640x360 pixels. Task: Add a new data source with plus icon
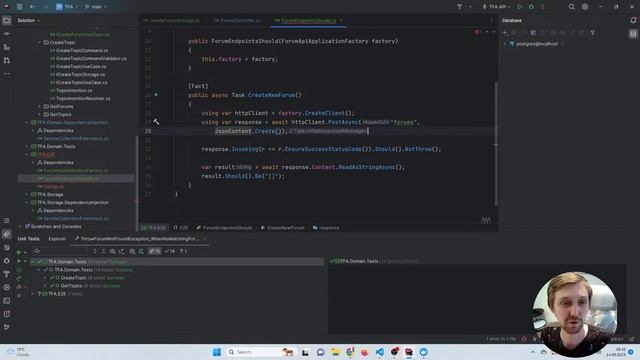[505, 33]
